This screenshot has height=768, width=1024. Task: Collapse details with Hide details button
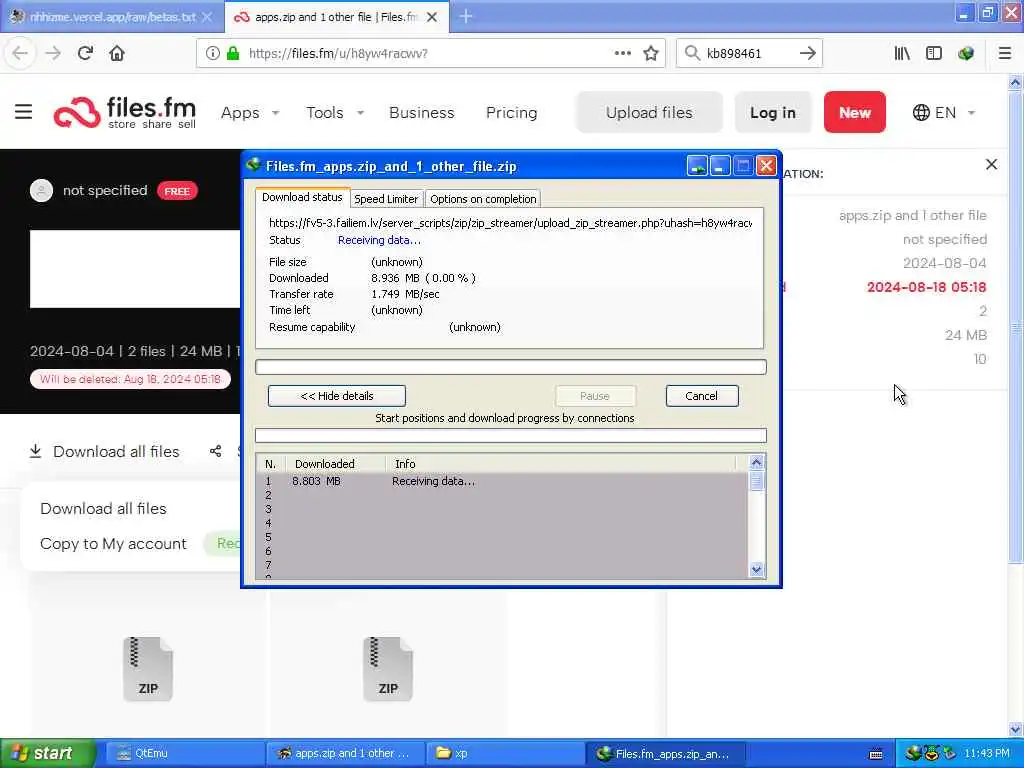[336, 396]
